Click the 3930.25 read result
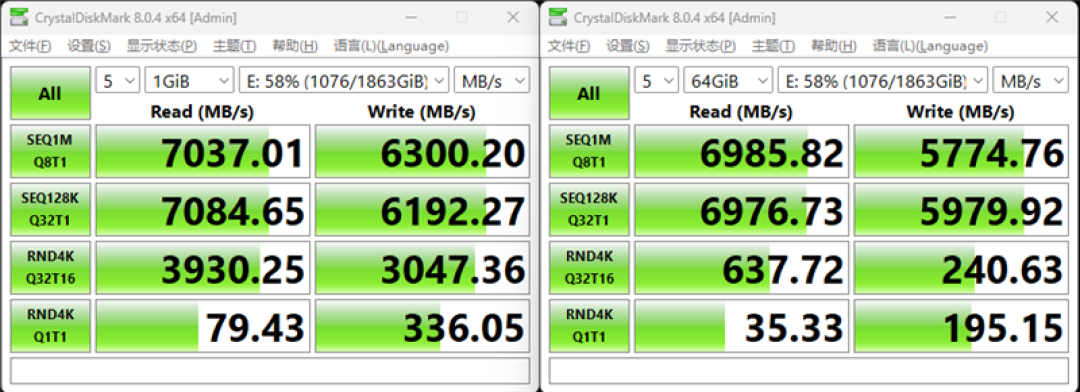The width and height of the screenshot is (1080, 392). pyautogui.click(x=202, y=267)
